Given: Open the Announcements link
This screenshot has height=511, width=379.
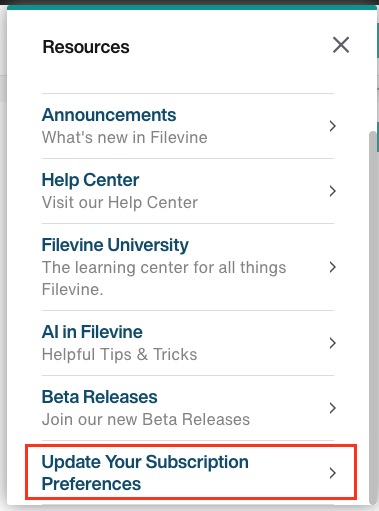Looking at the screenshot, I should coord(109,115).
